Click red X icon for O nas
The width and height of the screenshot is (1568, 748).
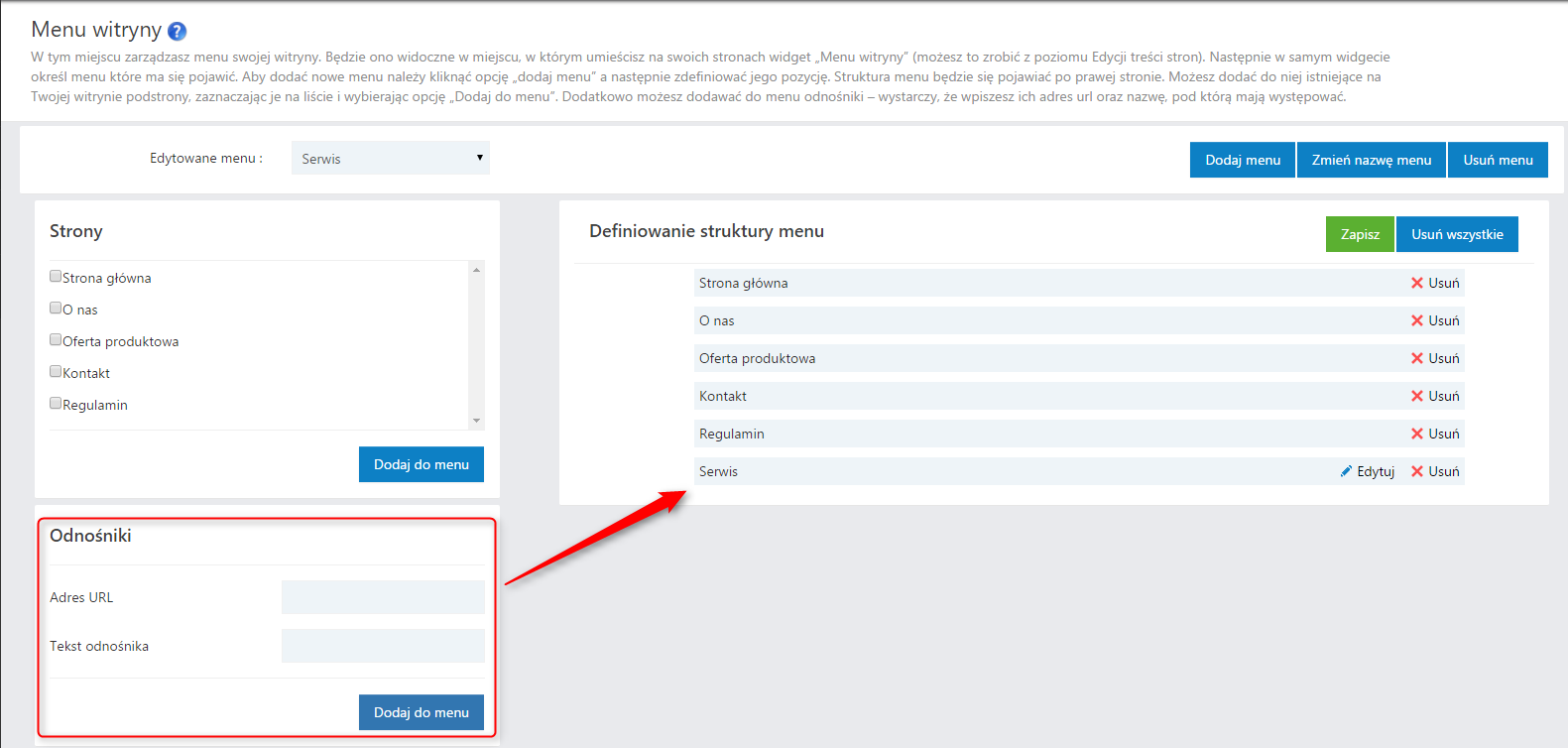point(1417,320)
